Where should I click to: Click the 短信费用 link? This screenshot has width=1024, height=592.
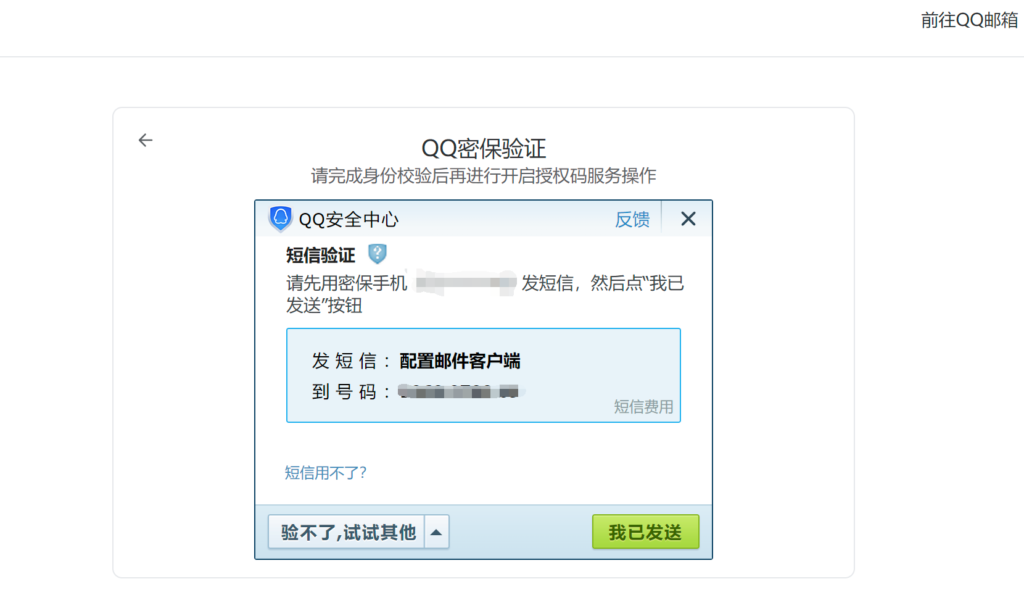643,406
